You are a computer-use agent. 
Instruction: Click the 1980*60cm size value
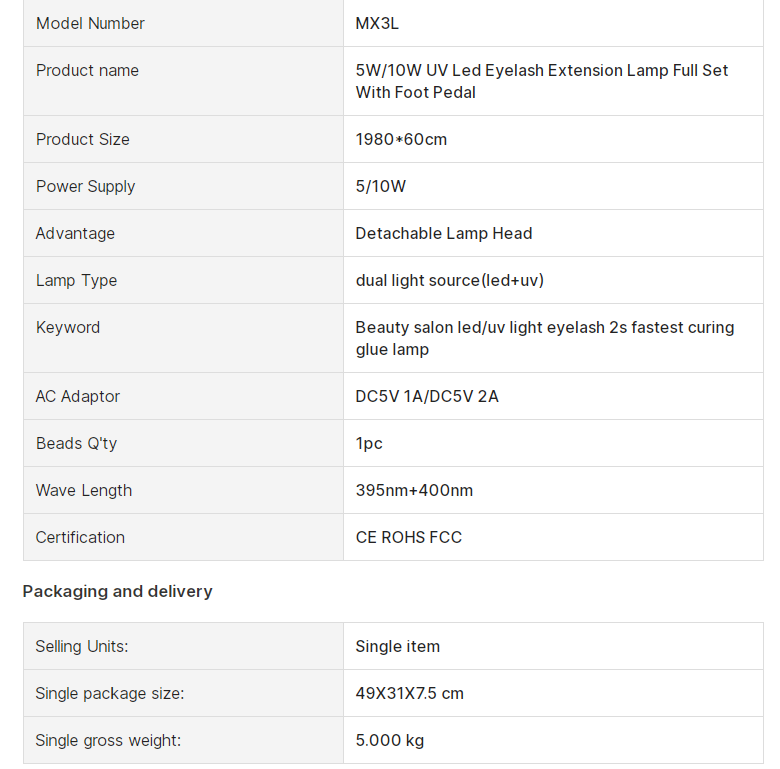tap(401, 139)
